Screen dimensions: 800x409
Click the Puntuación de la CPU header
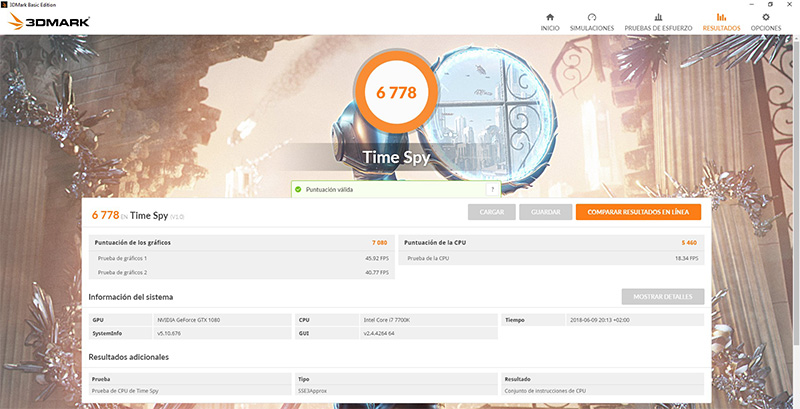435,243
